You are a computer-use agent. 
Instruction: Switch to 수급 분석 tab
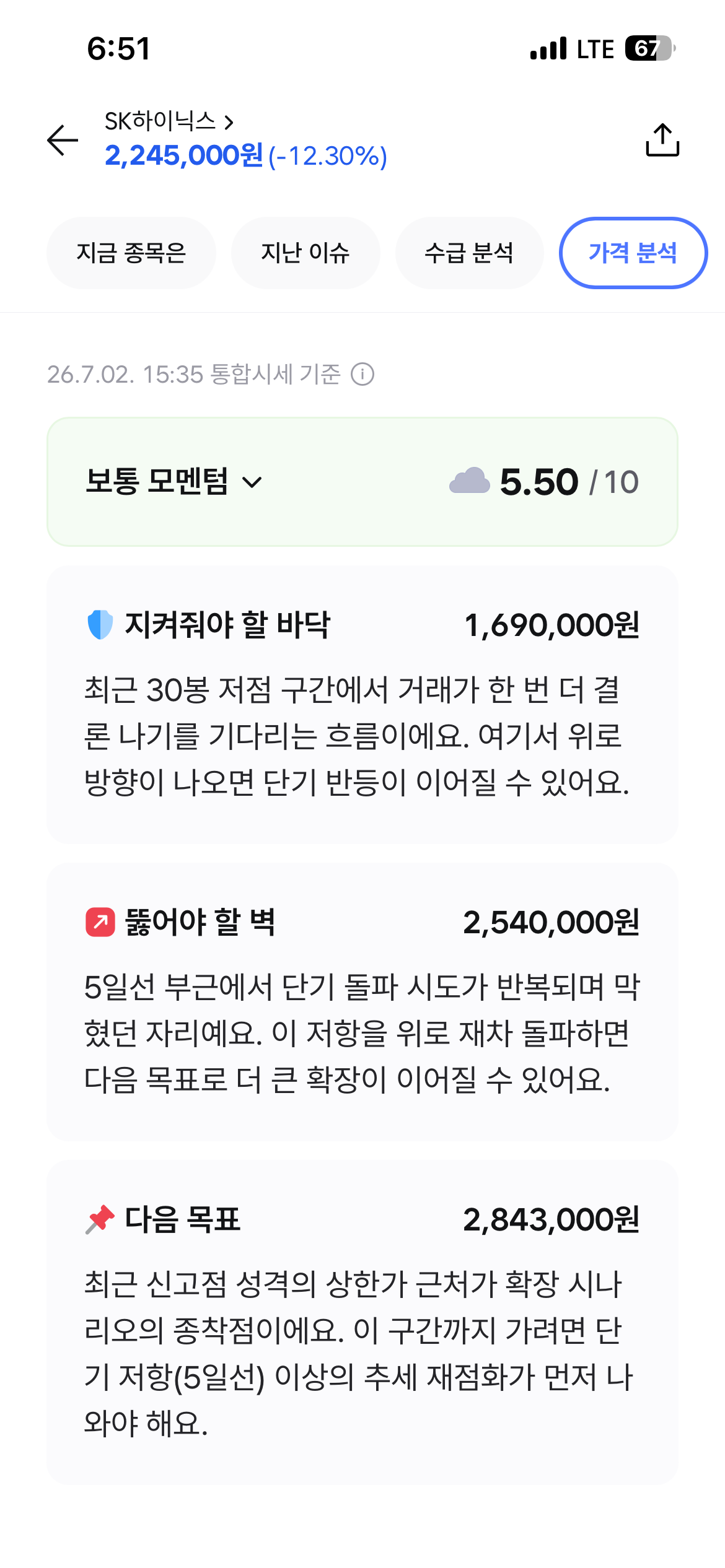click(469, 253)
